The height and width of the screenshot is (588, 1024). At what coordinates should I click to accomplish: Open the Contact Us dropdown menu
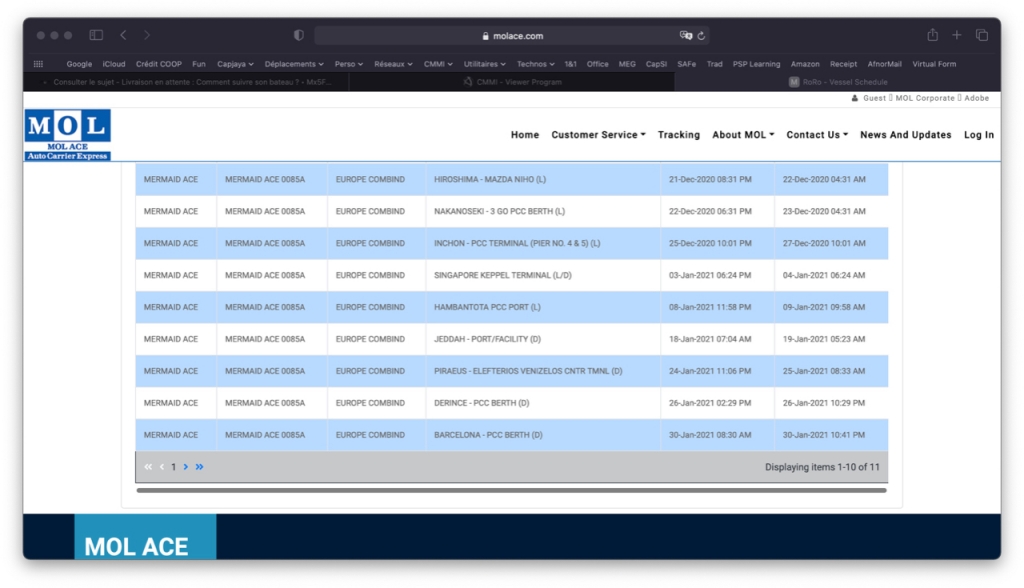pyautogui.click(x=817, y=135)
